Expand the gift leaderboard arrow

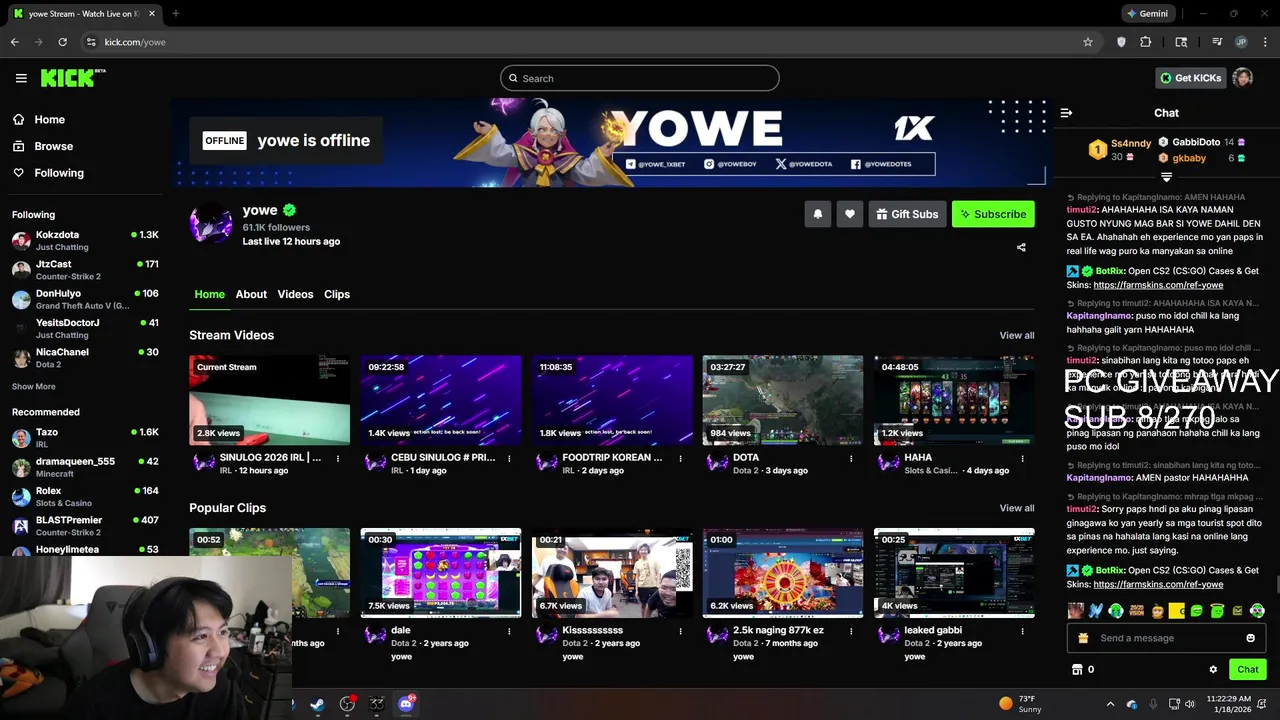(x=1166, y=177)
